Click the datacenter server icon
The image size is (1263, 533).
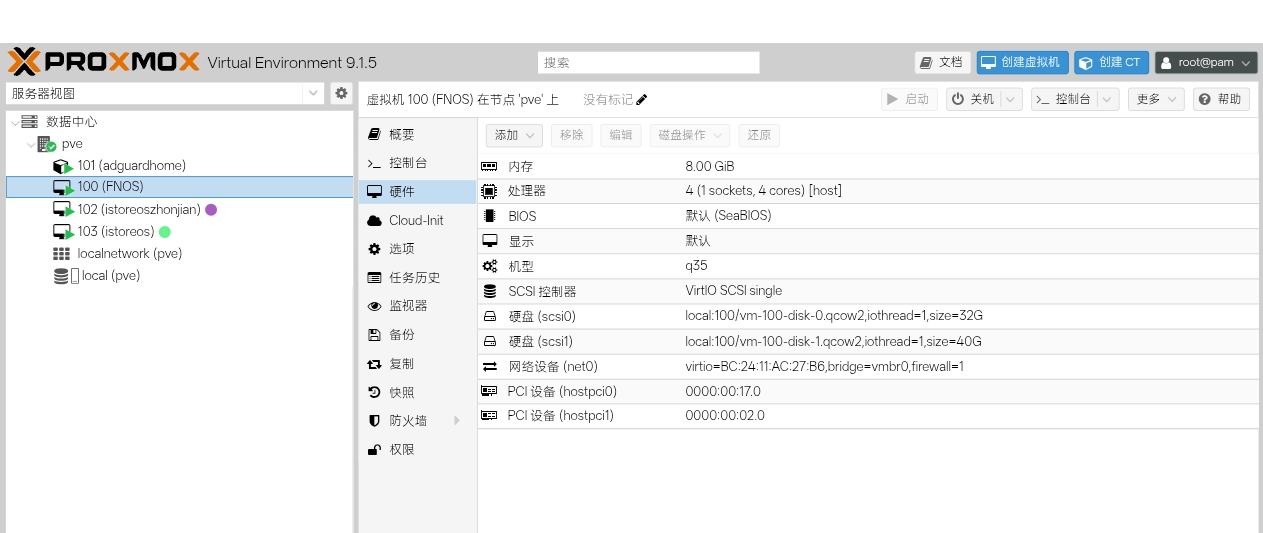click(30, 121)
